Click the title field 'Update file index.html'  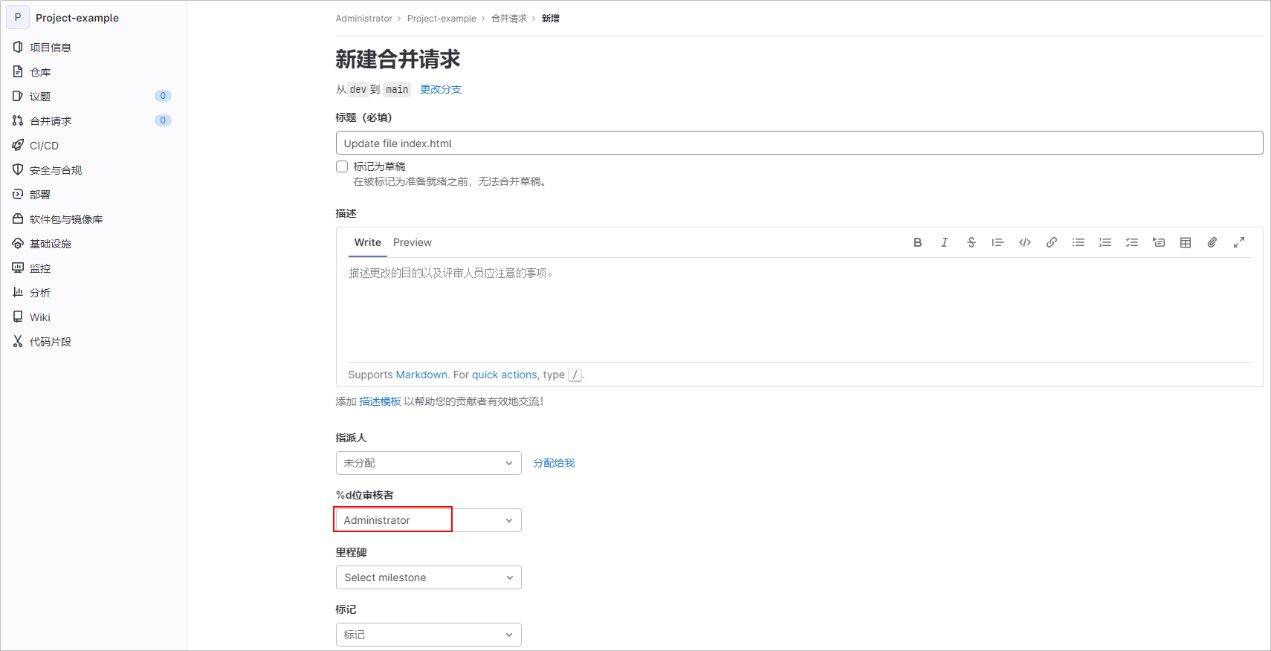tap(798, 143)
